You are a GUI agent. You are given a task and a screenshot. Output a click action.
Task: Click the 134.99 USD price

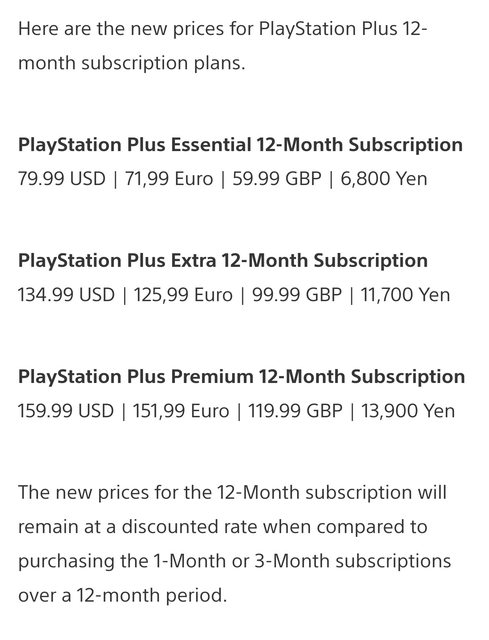coord(66,295)
